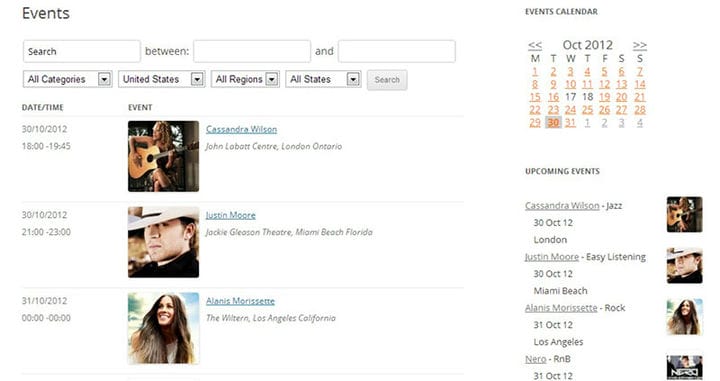Go to previous month with << arrow
This screenshot has width=720, height=381.
click(535, 45)
